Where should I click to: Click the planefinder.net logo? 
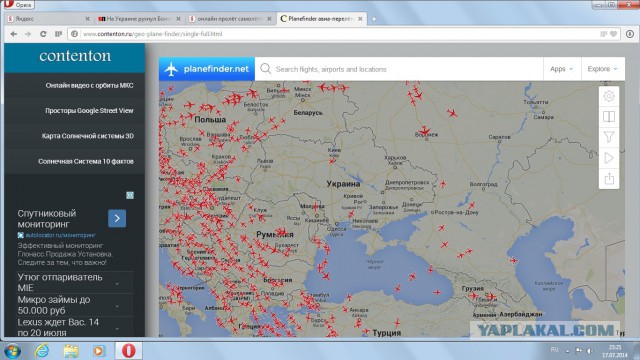[x=207, y=69]
